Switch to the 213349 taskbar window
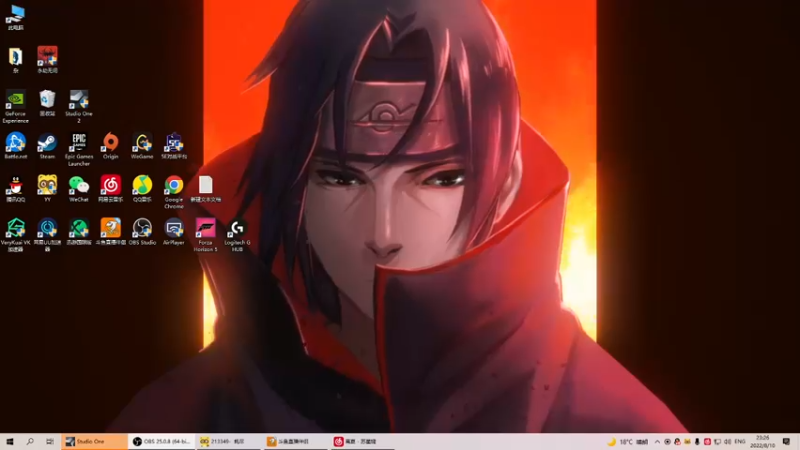This screenshot has height=450, width=800. click(x=229, y=441)
